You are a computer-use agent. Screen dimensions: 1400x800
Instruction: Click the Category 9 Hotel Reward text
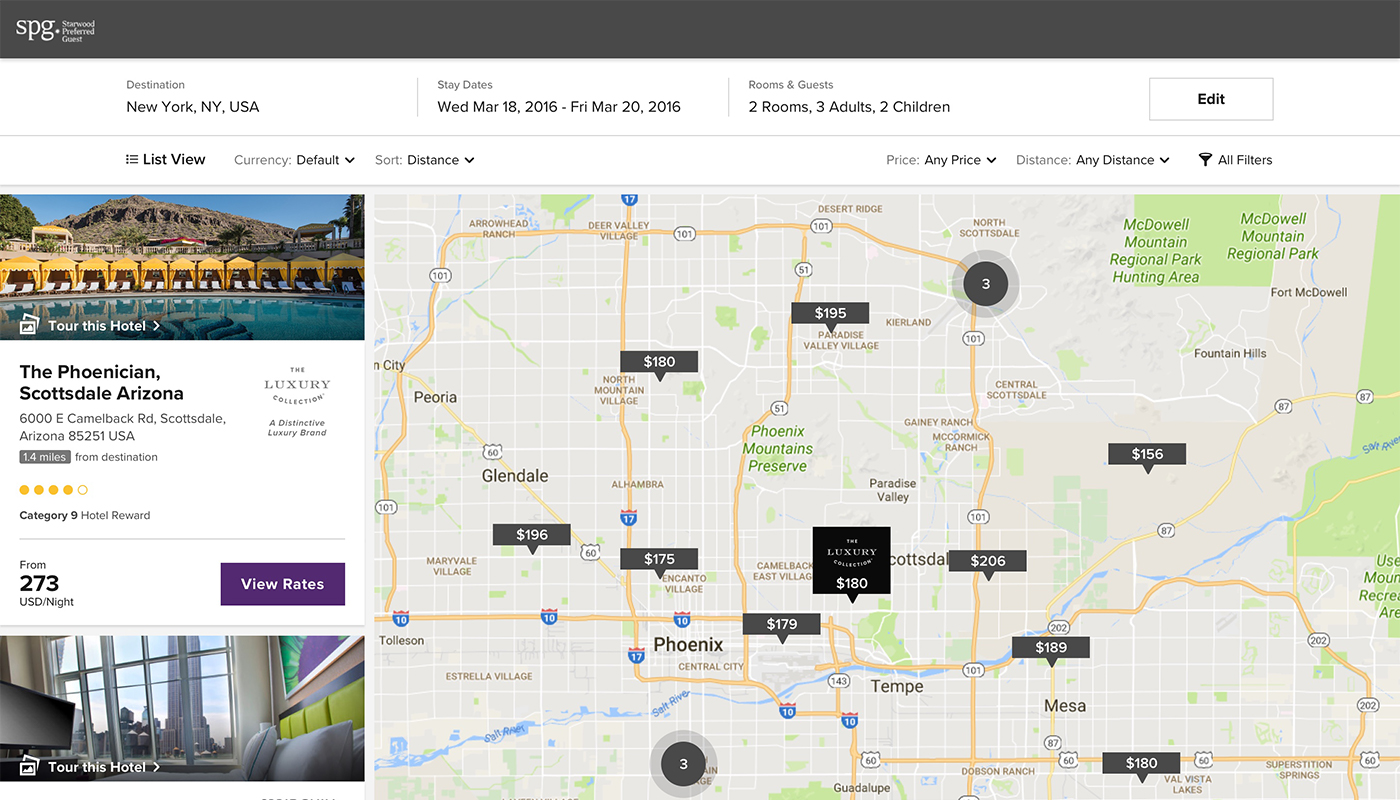tap(85, 516)
